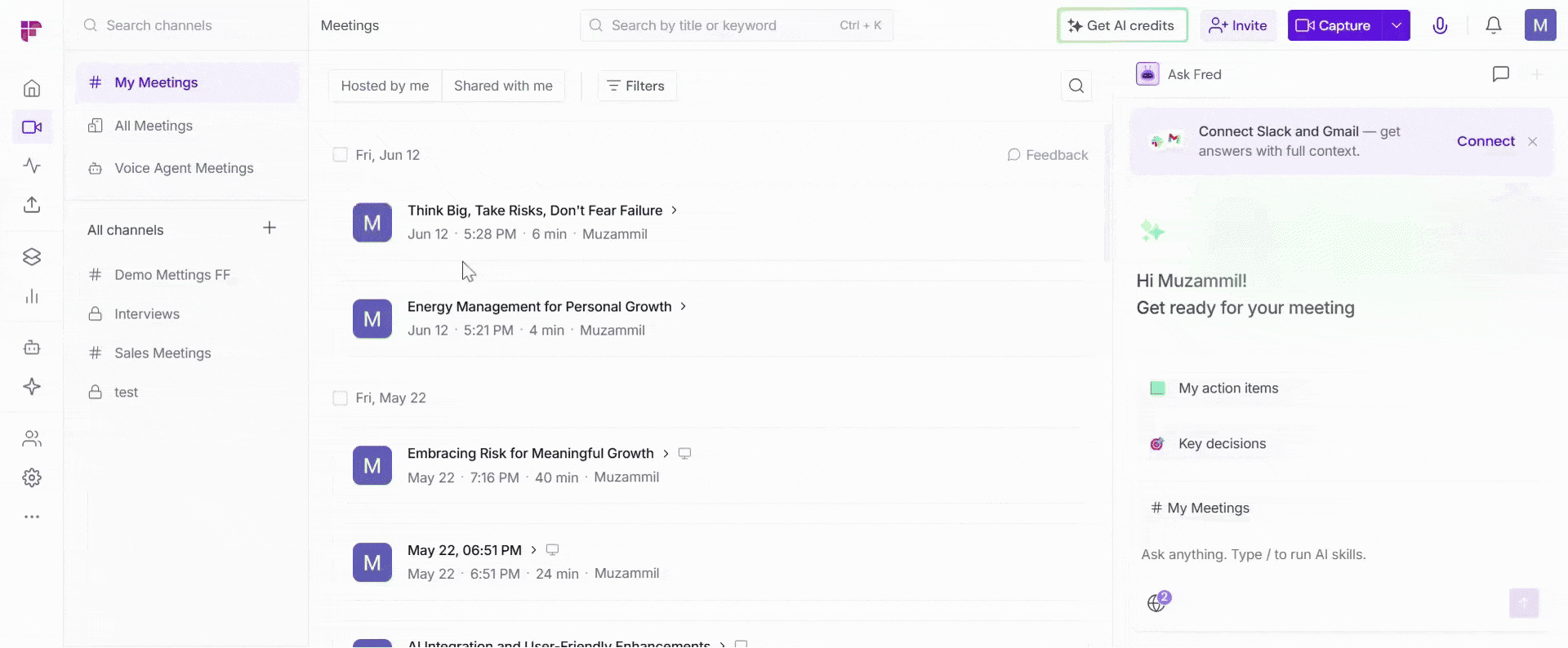Click the Capture button

[1334, 25]
